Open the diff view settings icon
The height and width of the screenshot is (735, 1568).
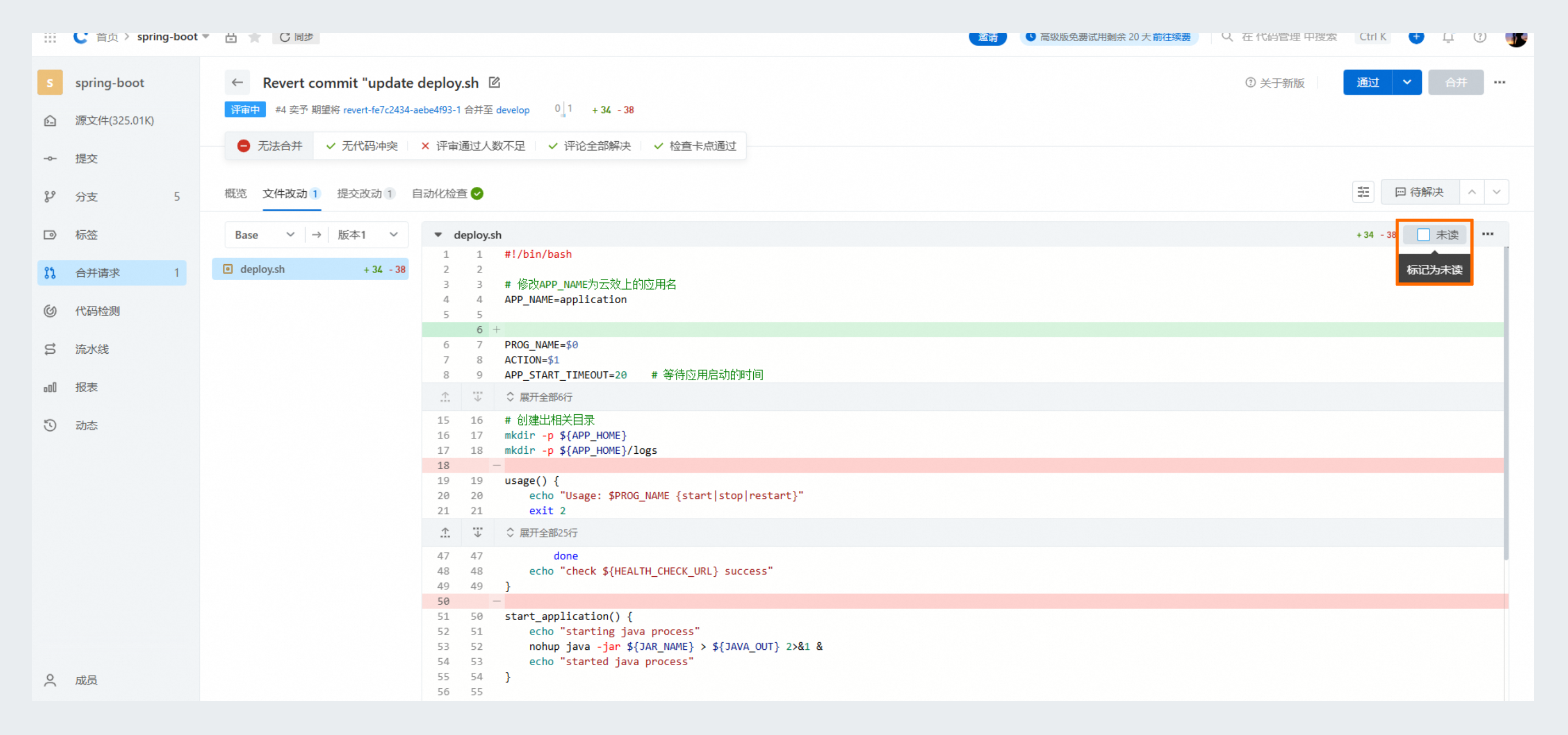[x=1363, y=192]
